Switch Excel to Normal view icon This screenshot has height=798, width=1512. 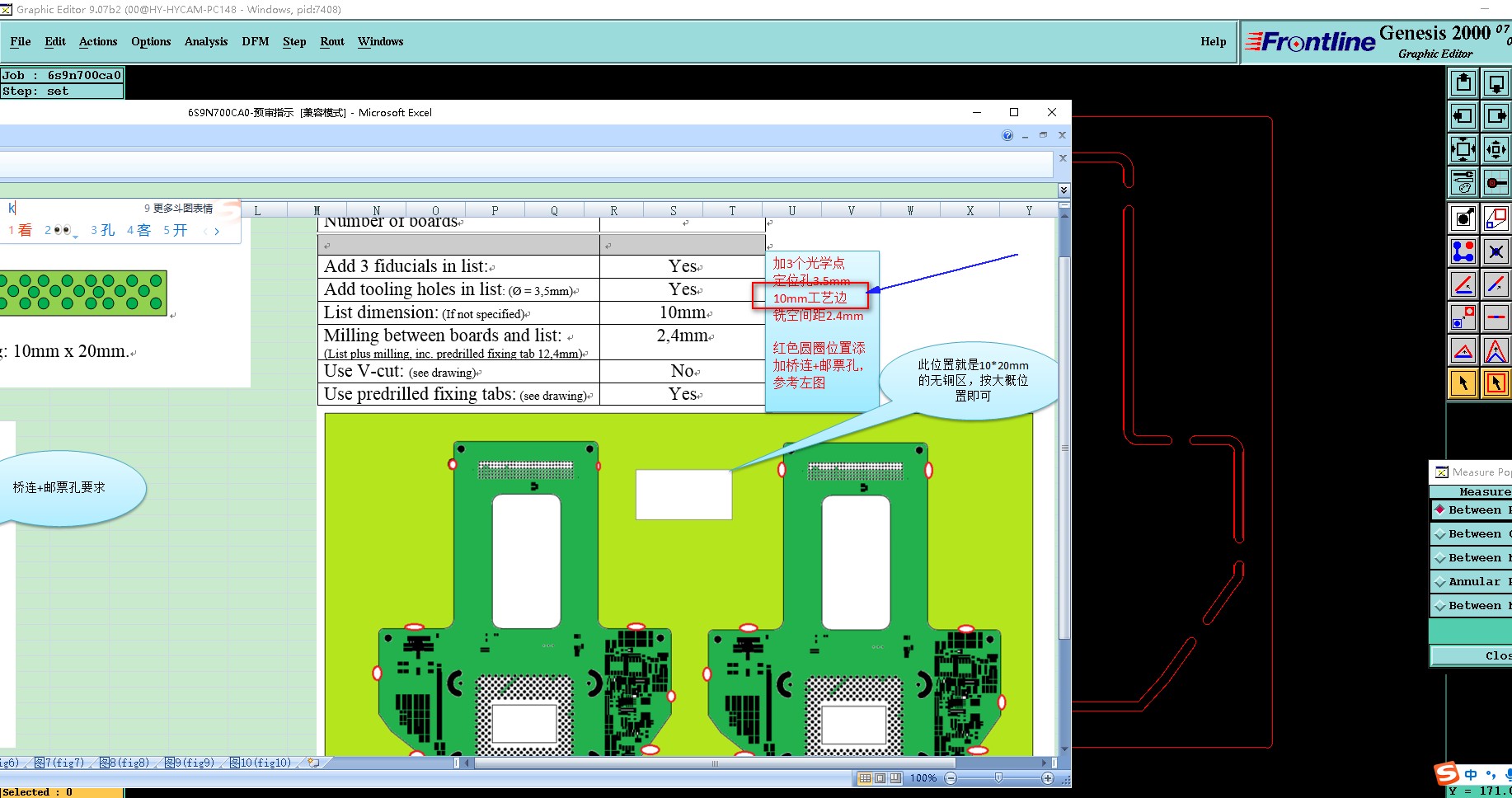pos(865,778)
